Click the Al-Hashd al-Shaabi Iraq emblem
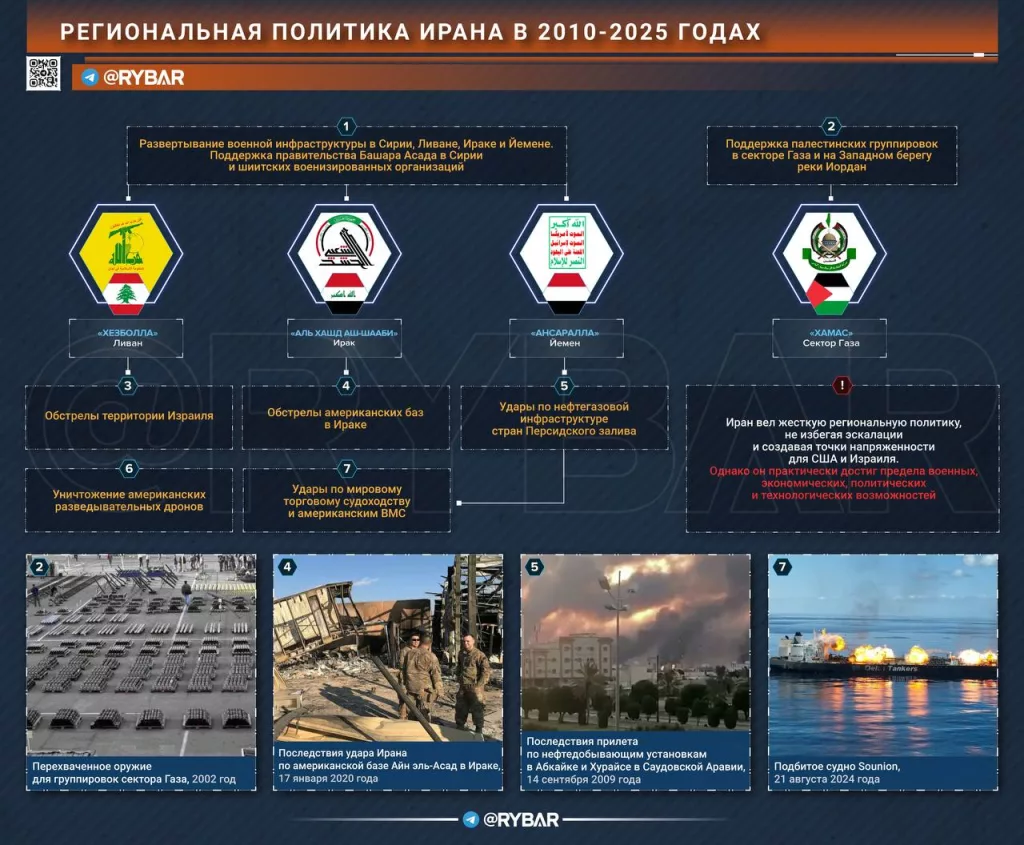 click(x=343, y=255)
